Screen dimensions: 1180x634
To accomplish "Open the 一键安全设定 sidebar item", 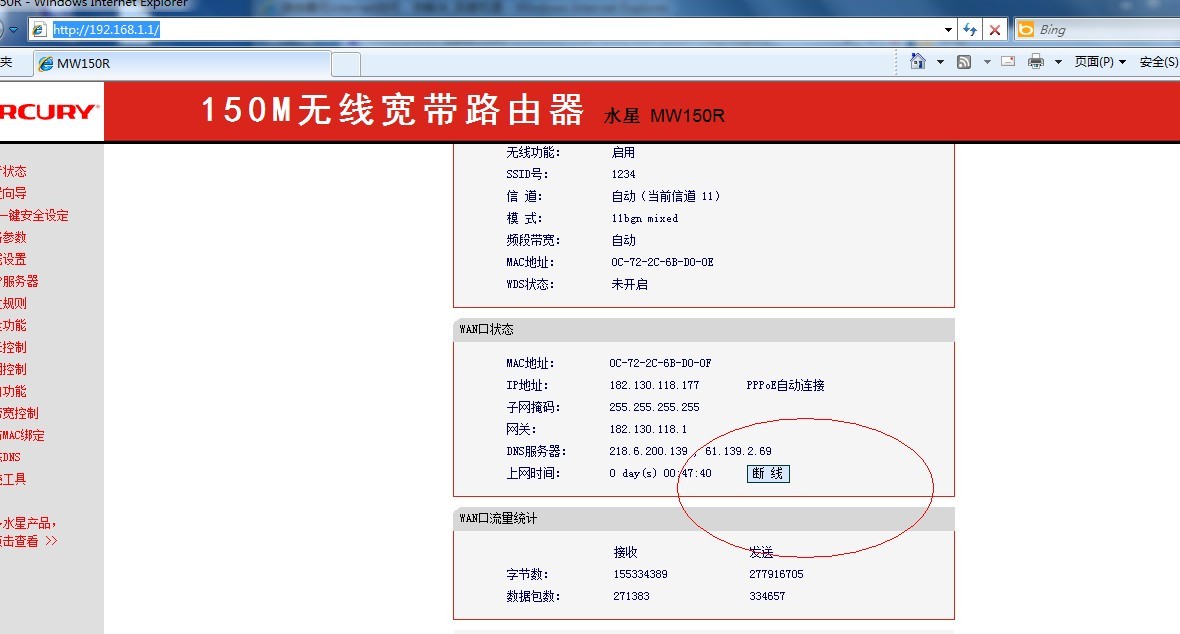I will (x=34, y=215).
